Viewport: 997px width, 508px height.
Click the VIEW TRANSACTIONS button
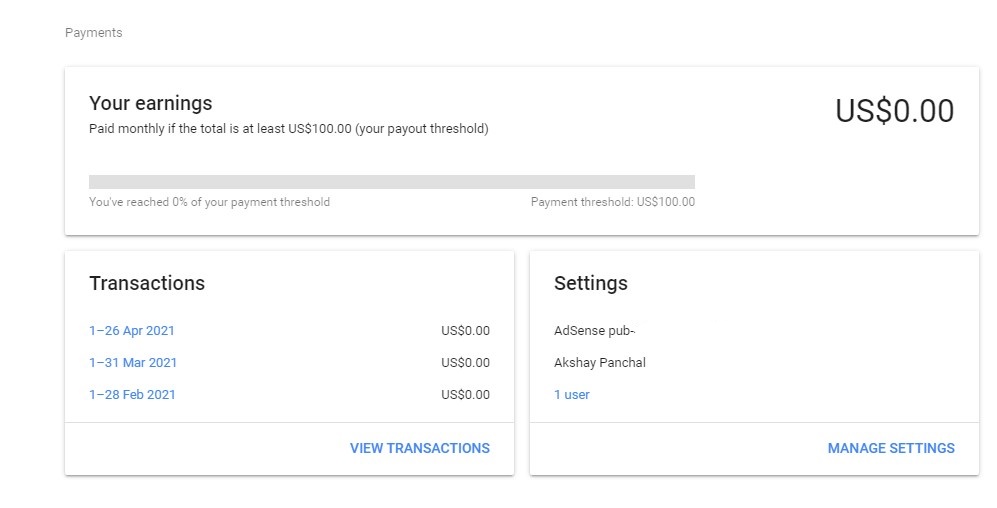419,449
